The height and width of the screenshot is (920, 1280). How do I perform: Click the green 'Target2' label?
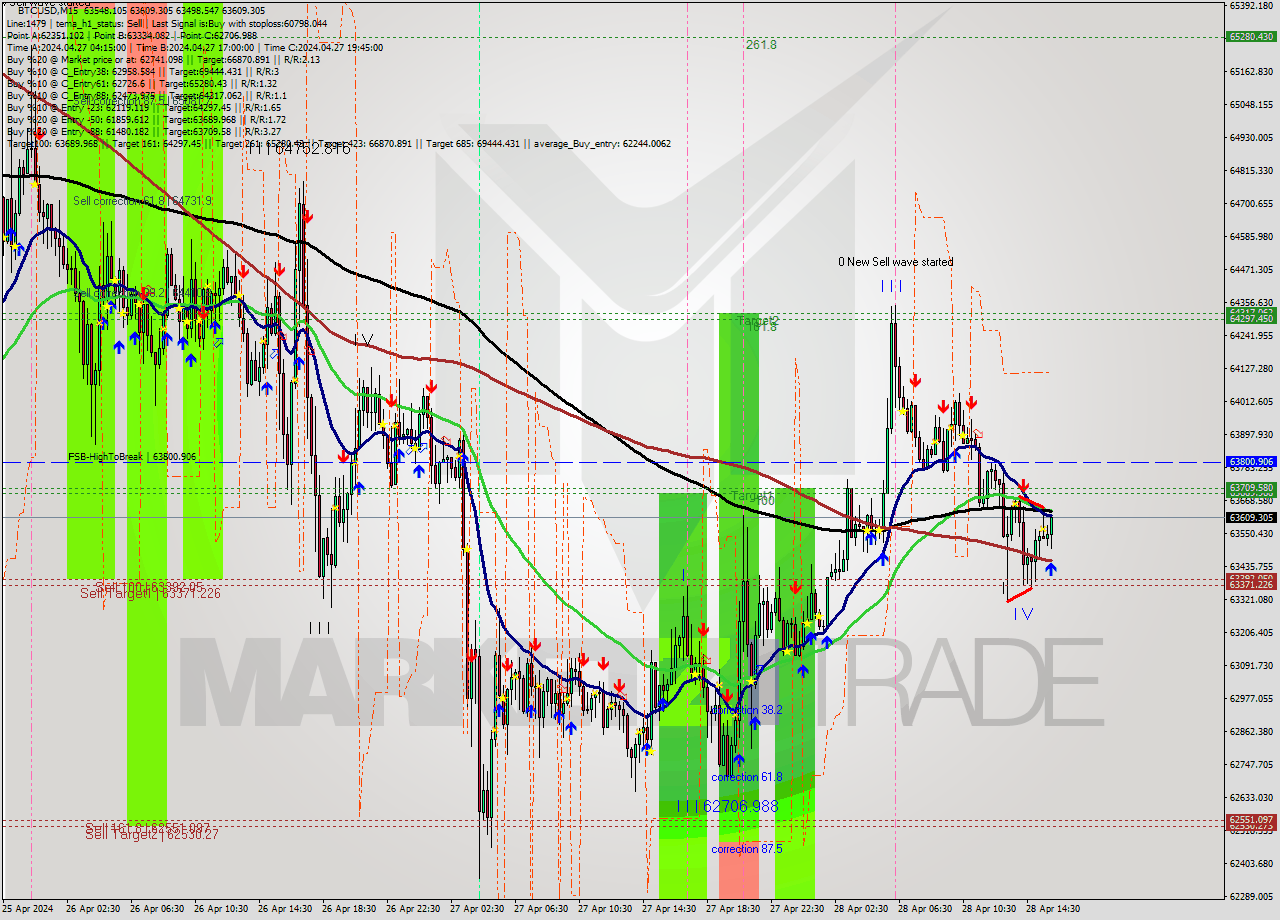click(x=757, y=321)
